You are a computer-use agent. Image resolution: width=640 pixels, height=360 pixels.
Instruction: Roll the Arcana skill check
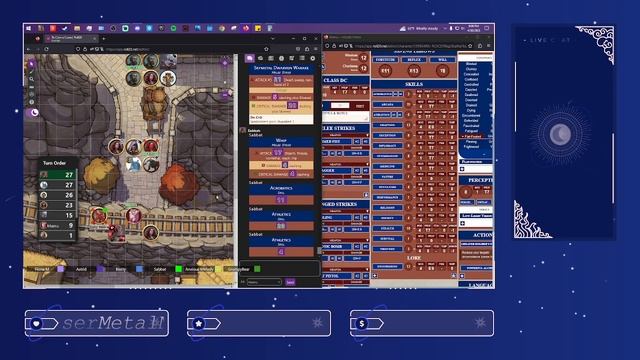tap(387, 104)
